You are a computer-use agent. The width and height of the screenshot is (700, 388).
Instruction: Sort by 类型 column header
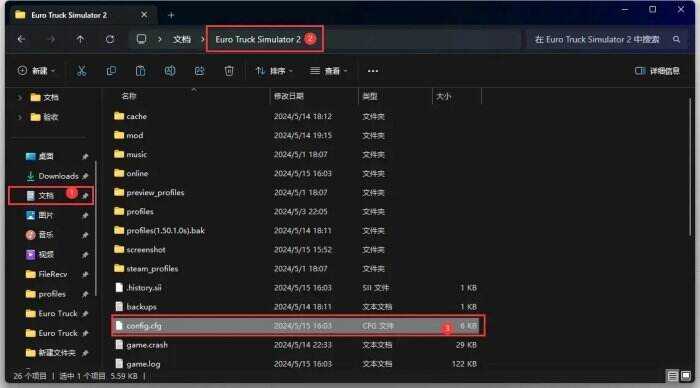(x=370, y=96)
